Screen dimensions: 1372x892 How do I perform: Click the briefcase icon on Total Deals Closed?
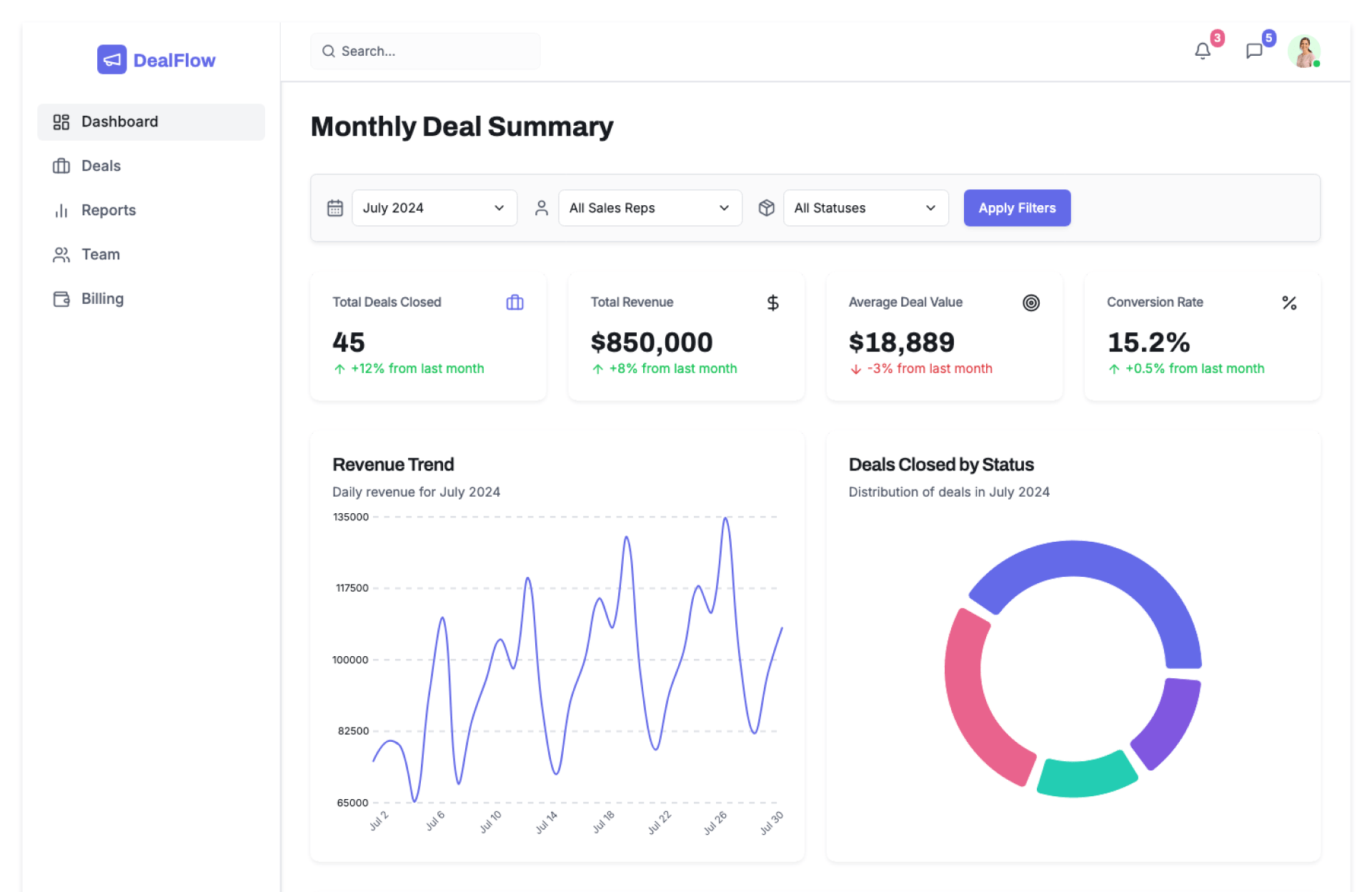pyautogui.click(x=514, y=302)
